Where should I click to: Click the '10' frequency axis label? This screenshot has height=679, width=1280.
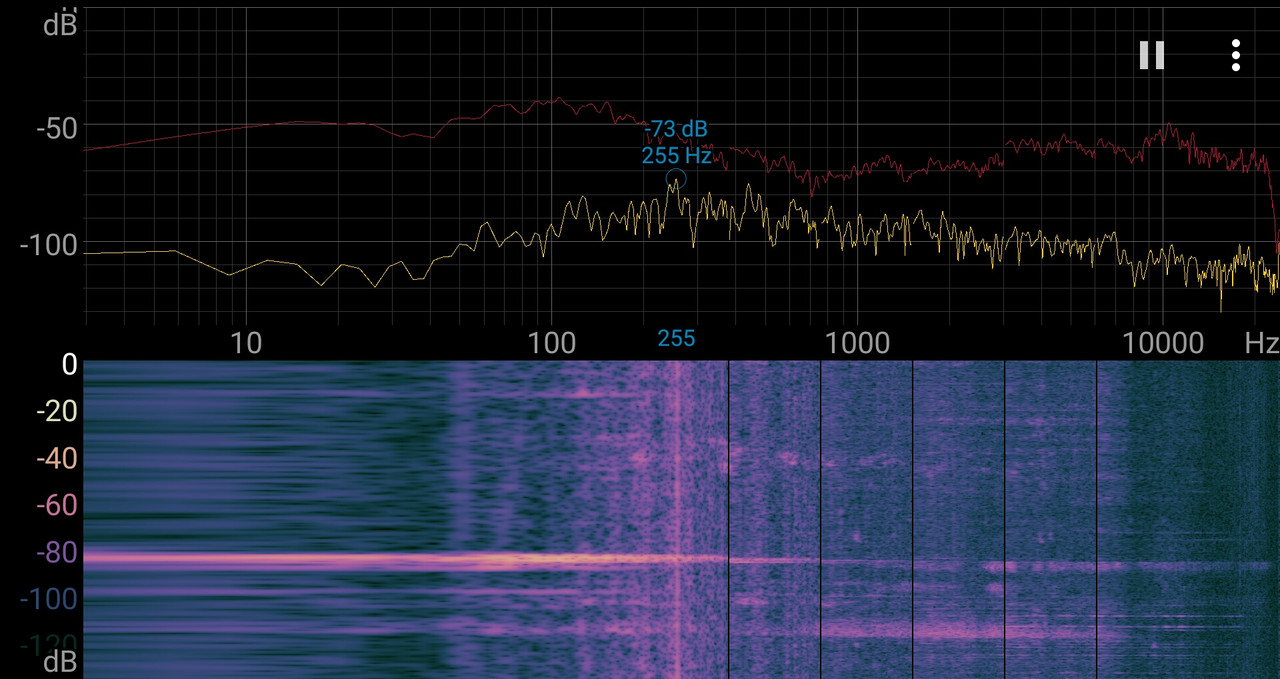pyautogui.click(x=246, y=344)
